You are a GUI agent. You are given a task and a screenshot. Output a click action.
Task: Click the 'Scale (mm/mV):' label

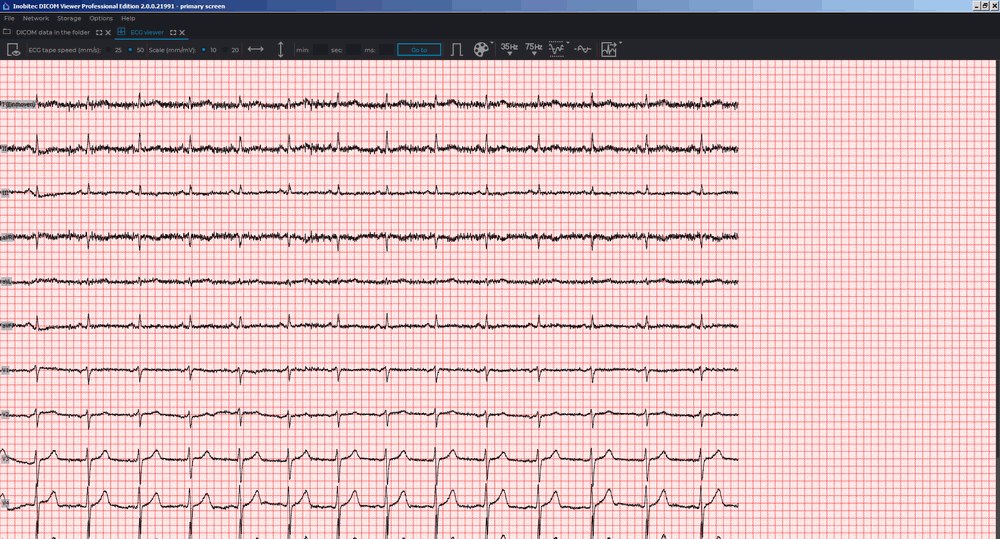pyautogui.click(x=172, y=50)
